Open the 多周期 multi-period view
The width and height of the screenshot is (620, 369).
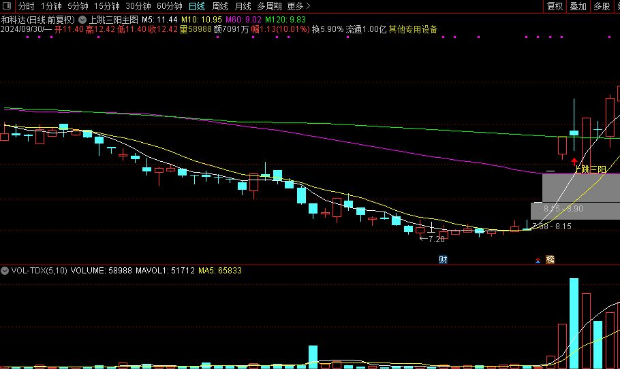[269, 6]
